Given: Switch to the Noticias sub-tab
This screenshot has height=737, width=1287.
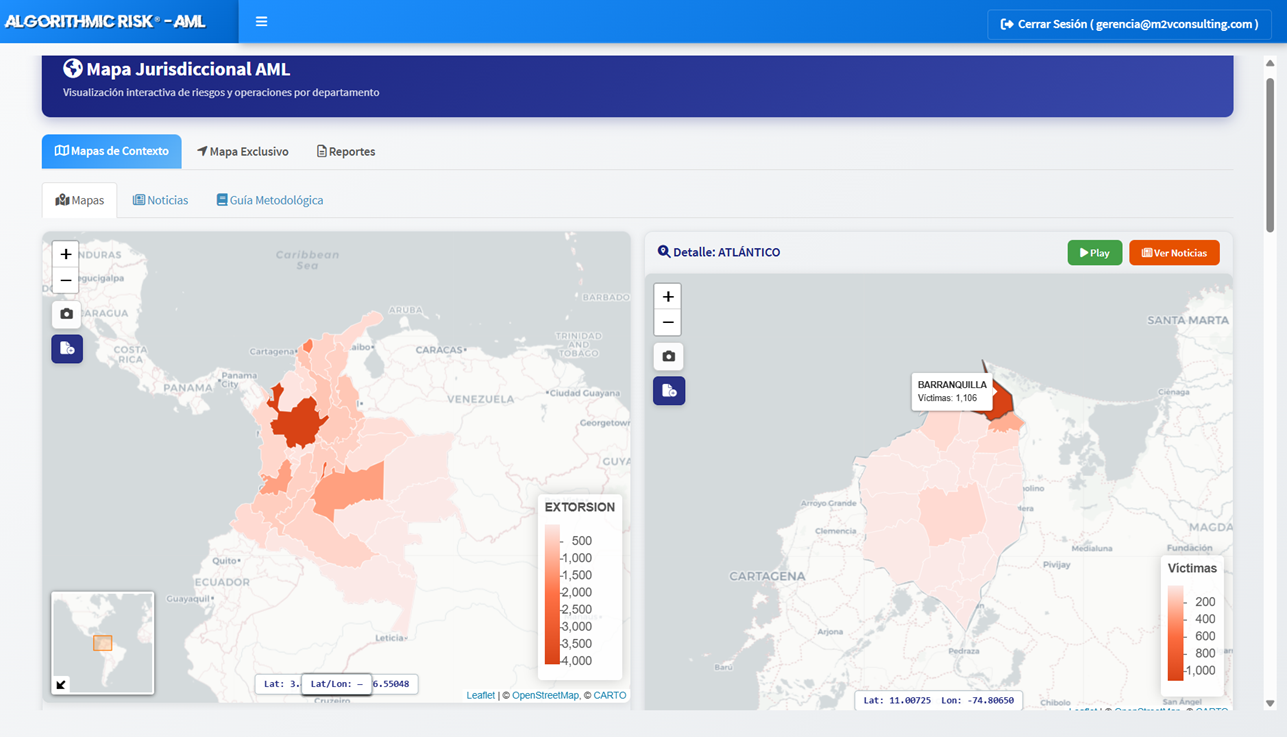Looking at the screenshot, I should (160, 200).
